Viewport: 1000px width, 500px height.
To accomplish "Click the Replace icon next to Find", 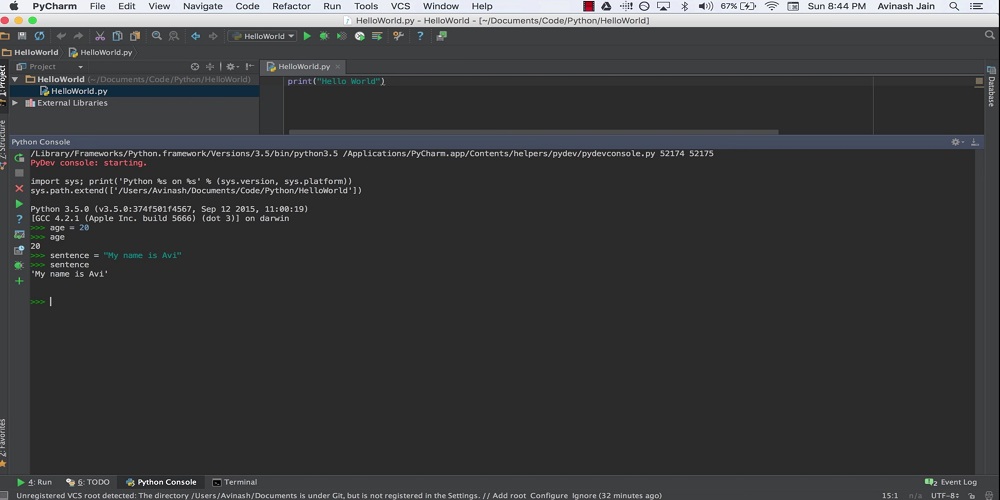I will point(173,36).
